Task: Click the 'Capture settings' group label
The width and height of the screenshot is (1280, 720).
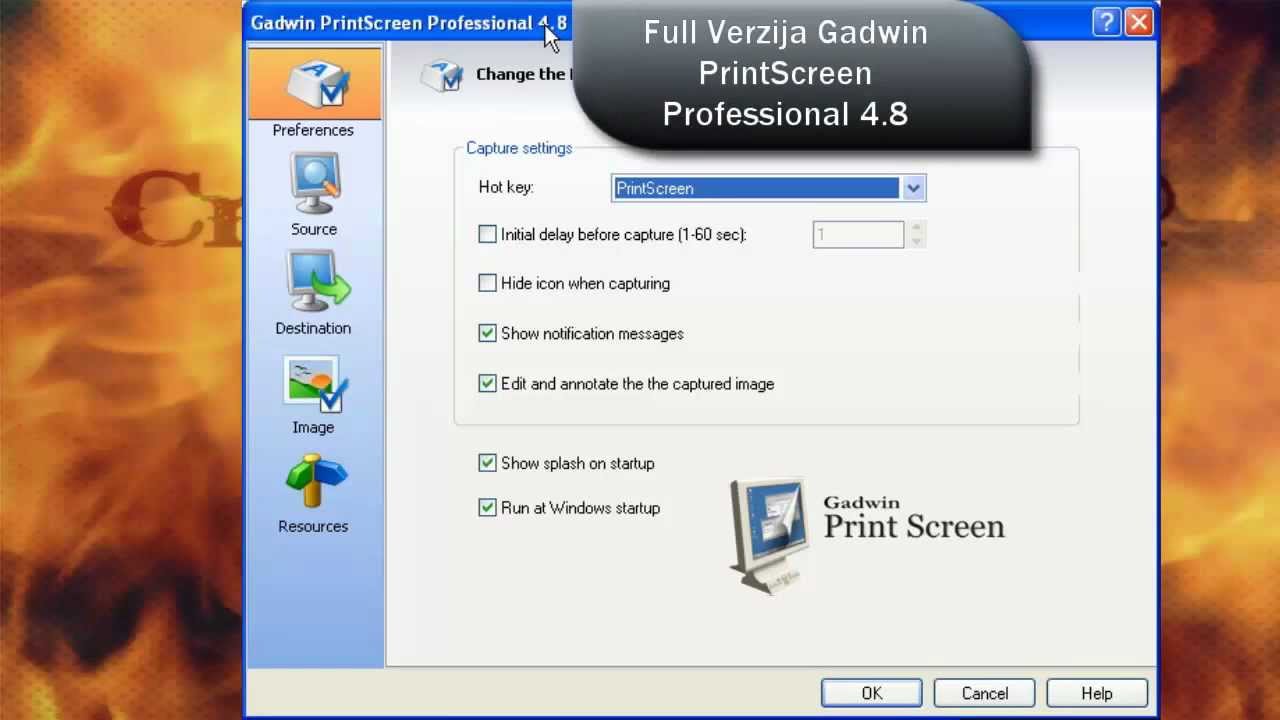Action: (519, 148)
